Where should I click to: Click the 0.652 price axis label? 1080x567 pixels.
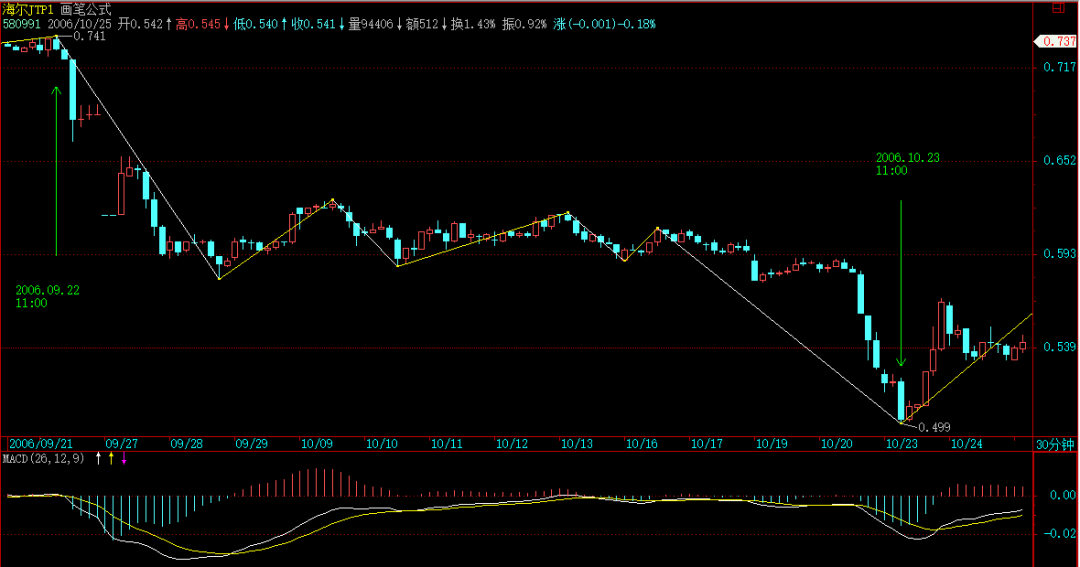click(1059, 161)
